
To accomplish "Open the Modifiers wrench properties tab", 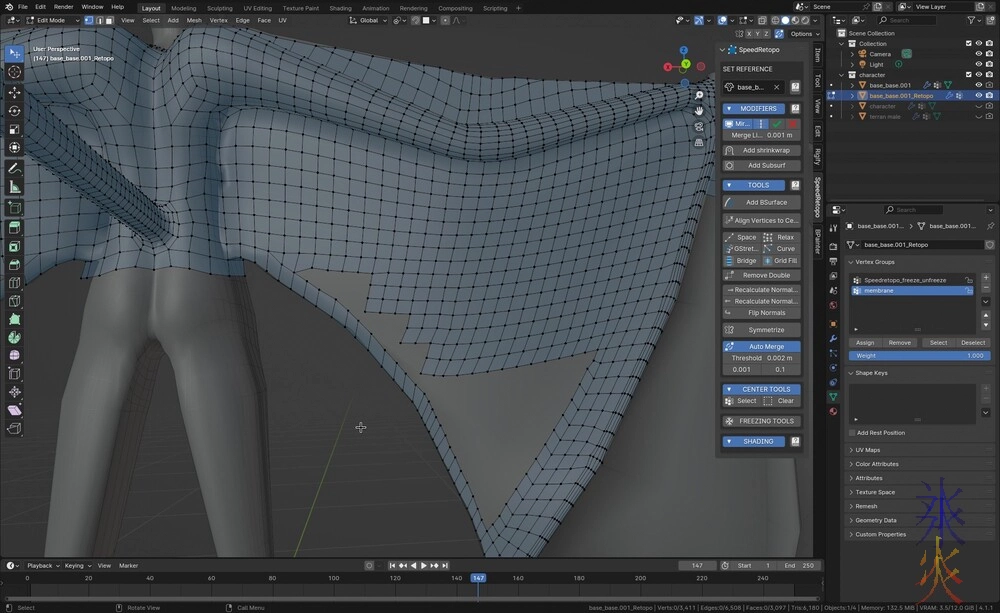I will coord(833,339).
